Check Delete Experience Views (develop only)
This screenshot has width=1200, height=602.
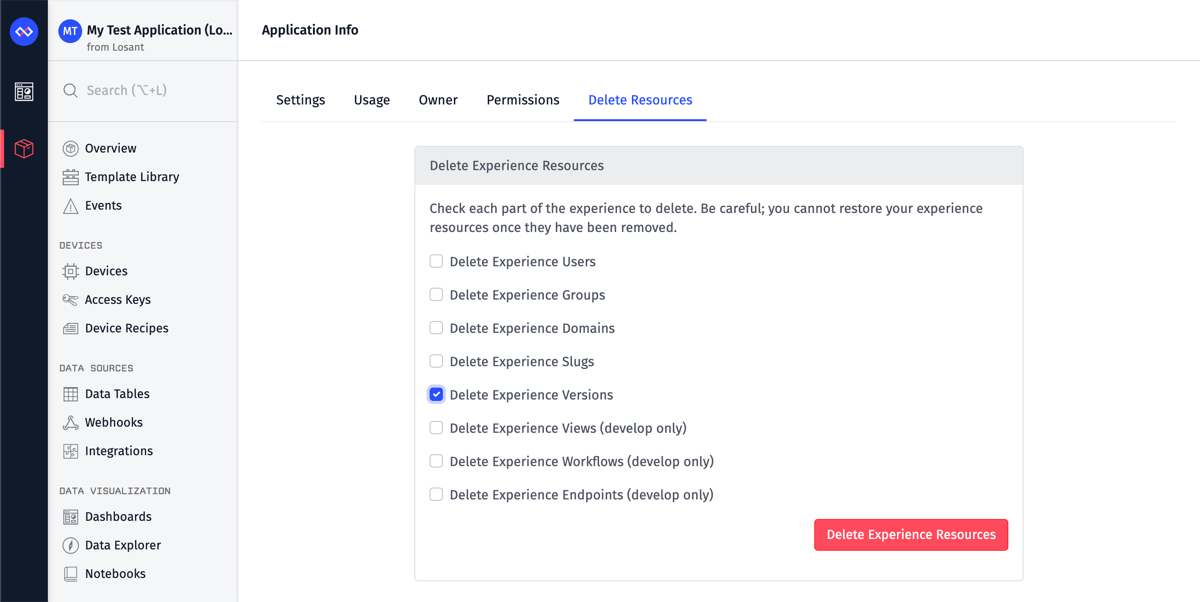[x=436, y=428]
